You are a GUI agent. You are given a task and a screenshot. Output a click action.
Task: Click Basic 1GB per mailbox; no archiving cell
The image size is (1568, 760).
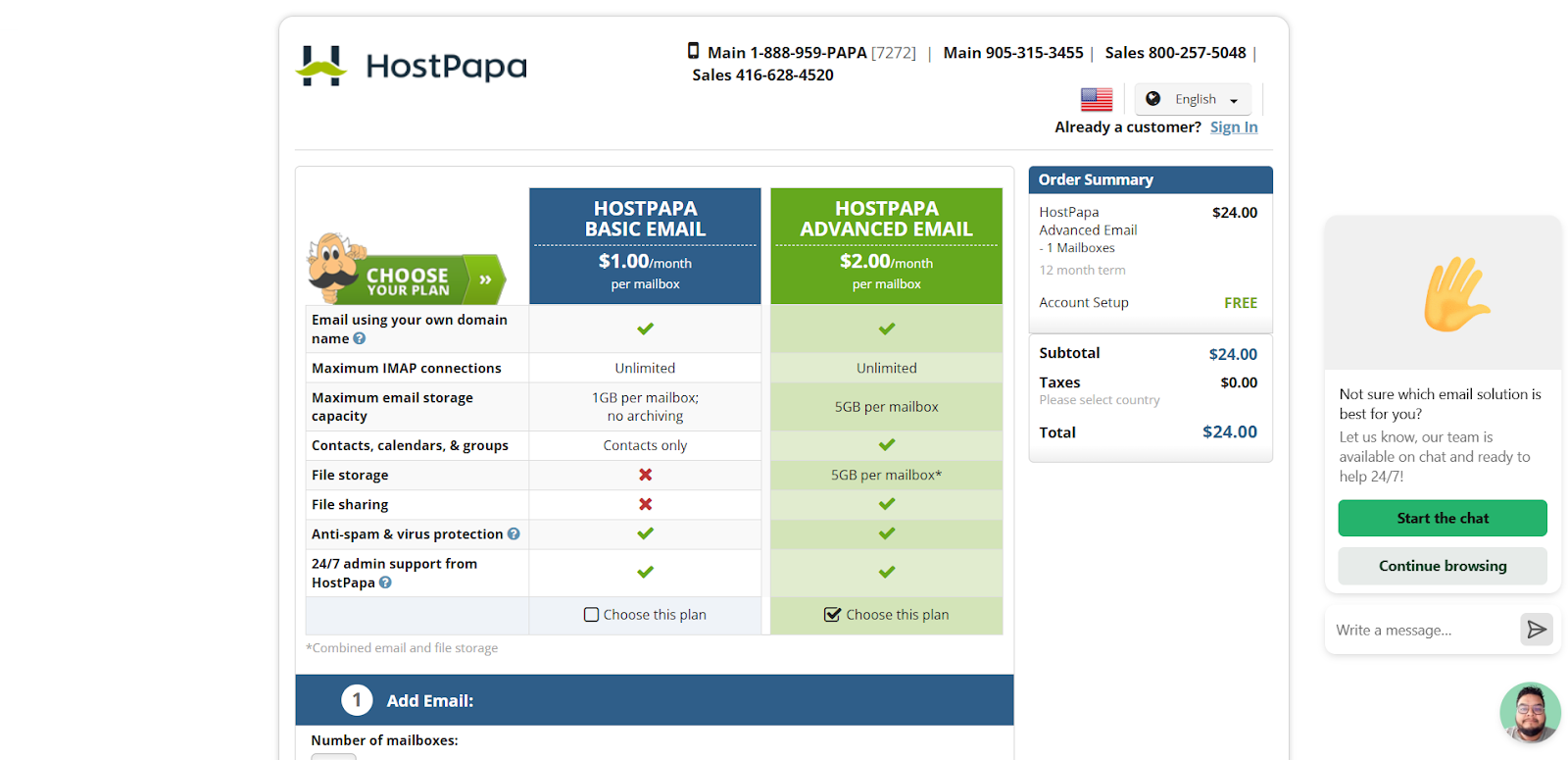click(645, 407)
